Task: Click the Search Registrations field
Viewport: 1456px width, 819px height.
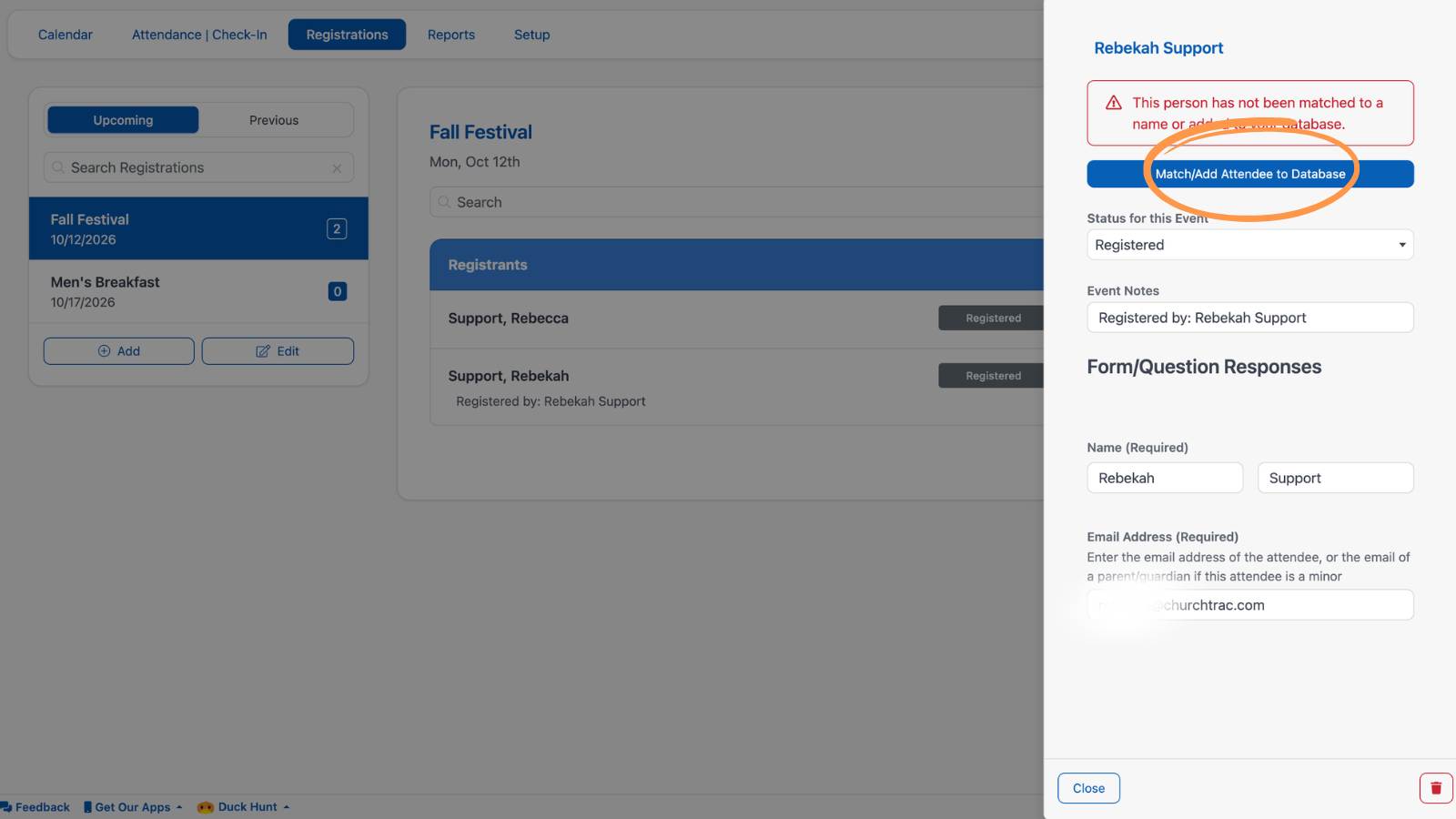Action: click(198, 167)
